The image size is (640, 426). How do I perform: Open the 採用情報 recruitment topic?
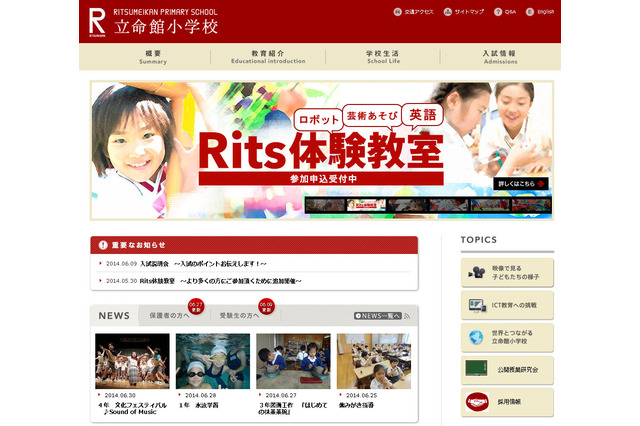(507, 402)
